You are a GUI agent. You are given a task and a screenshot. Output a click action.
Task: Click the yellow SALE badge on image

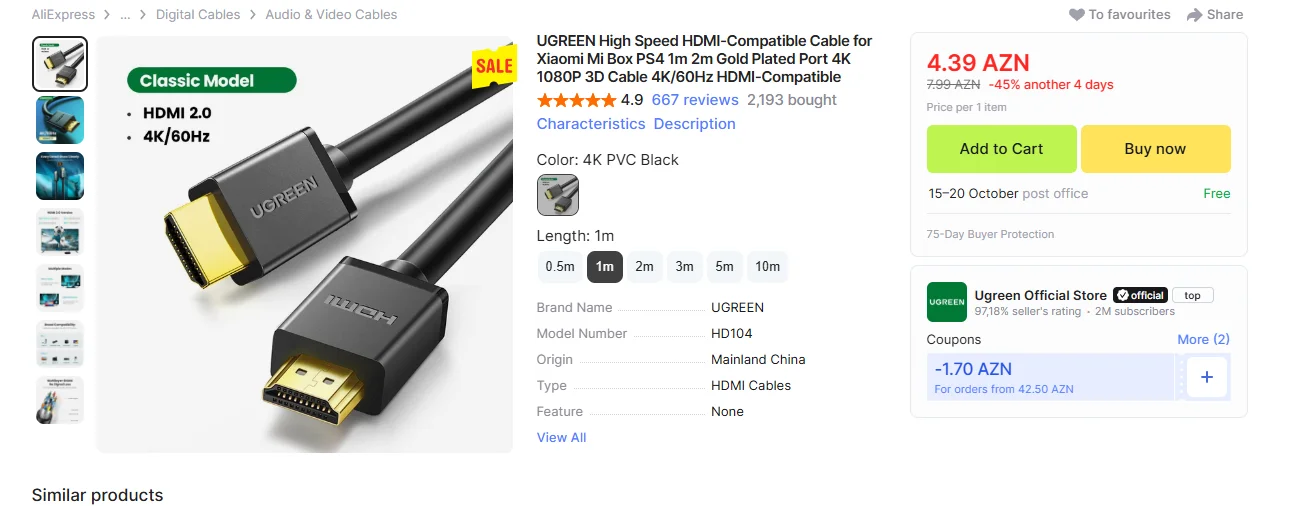click(x=493, y=67)
